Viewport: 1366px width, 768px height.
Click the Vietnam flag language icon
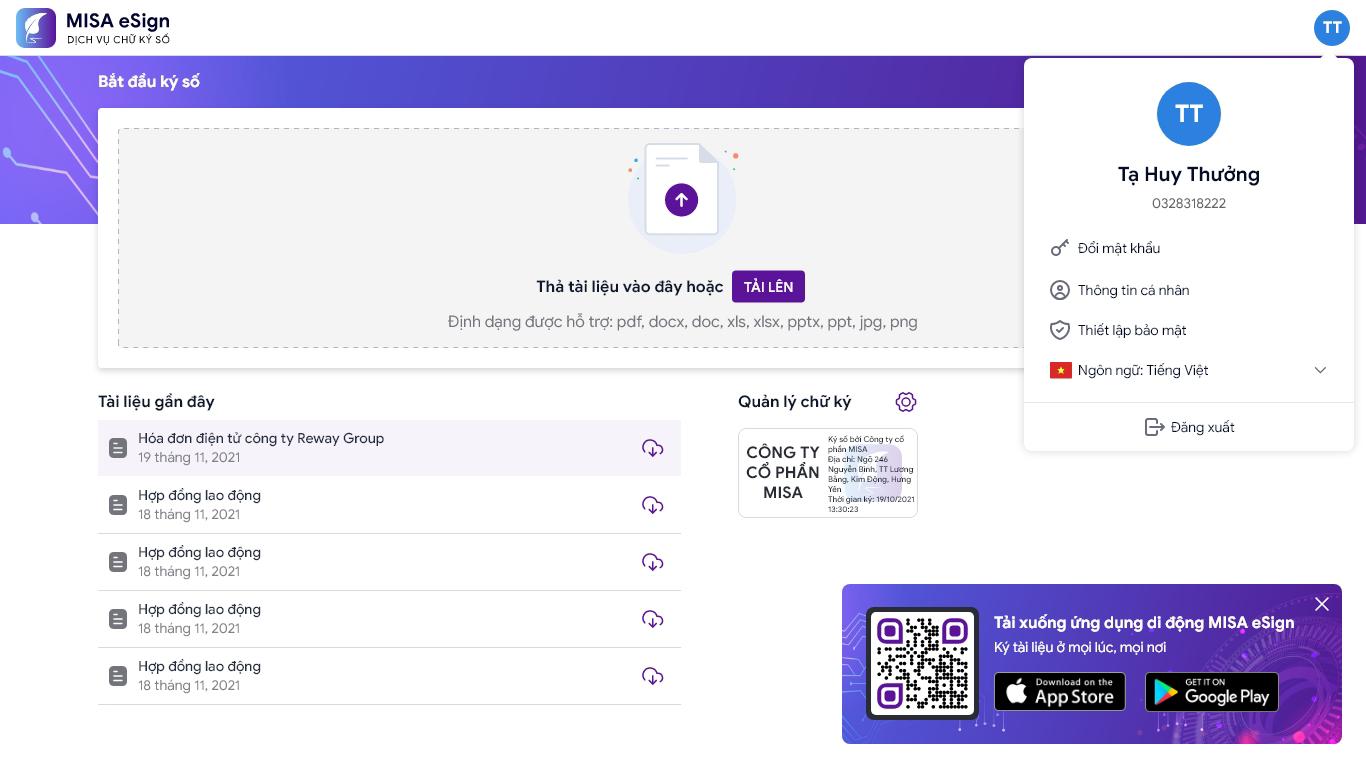(1060, 370)
